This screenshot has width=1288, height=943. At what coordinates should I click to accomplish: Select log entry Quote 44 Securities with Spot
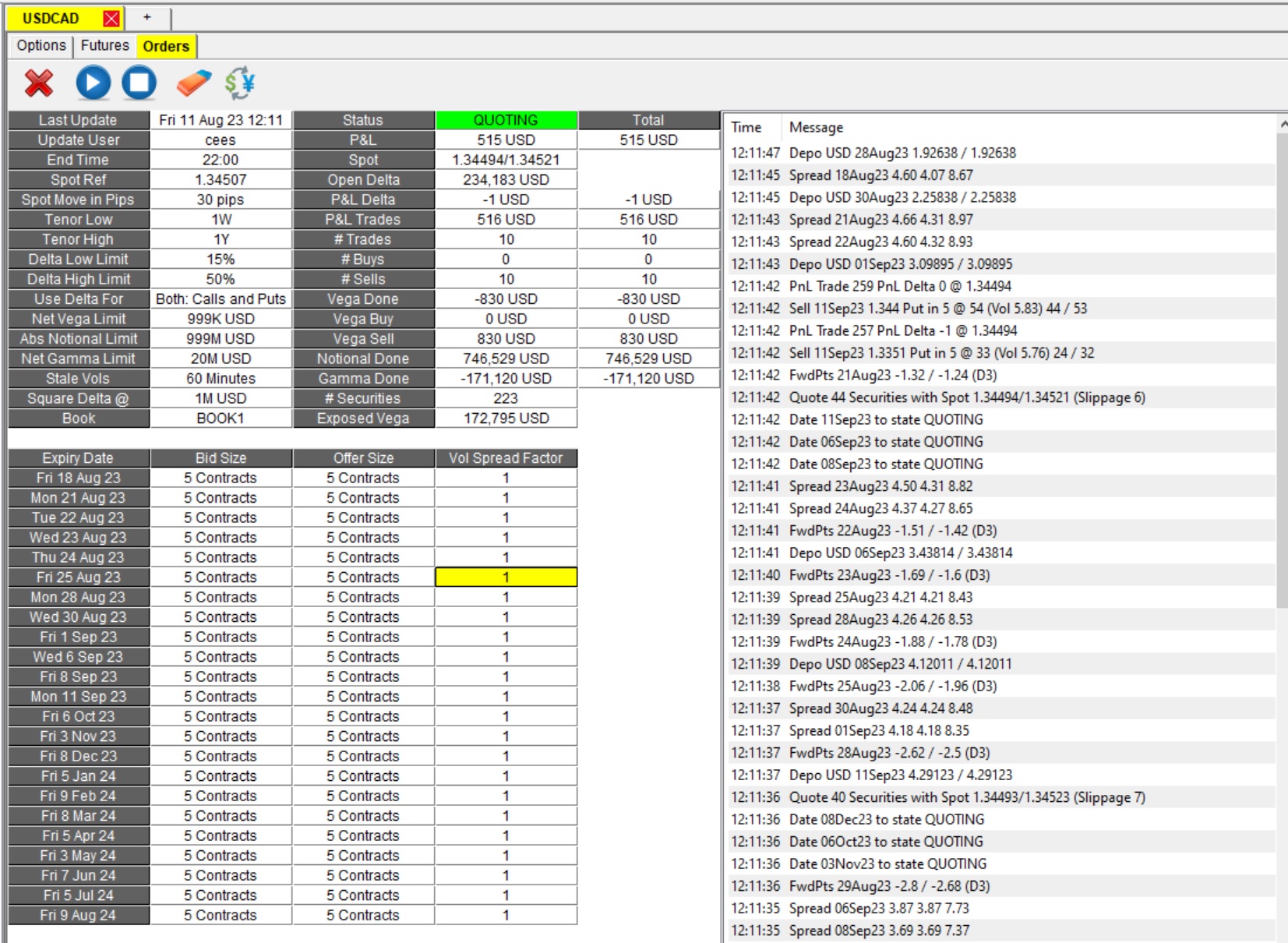pyautogui.click(x=1000, y=397)
